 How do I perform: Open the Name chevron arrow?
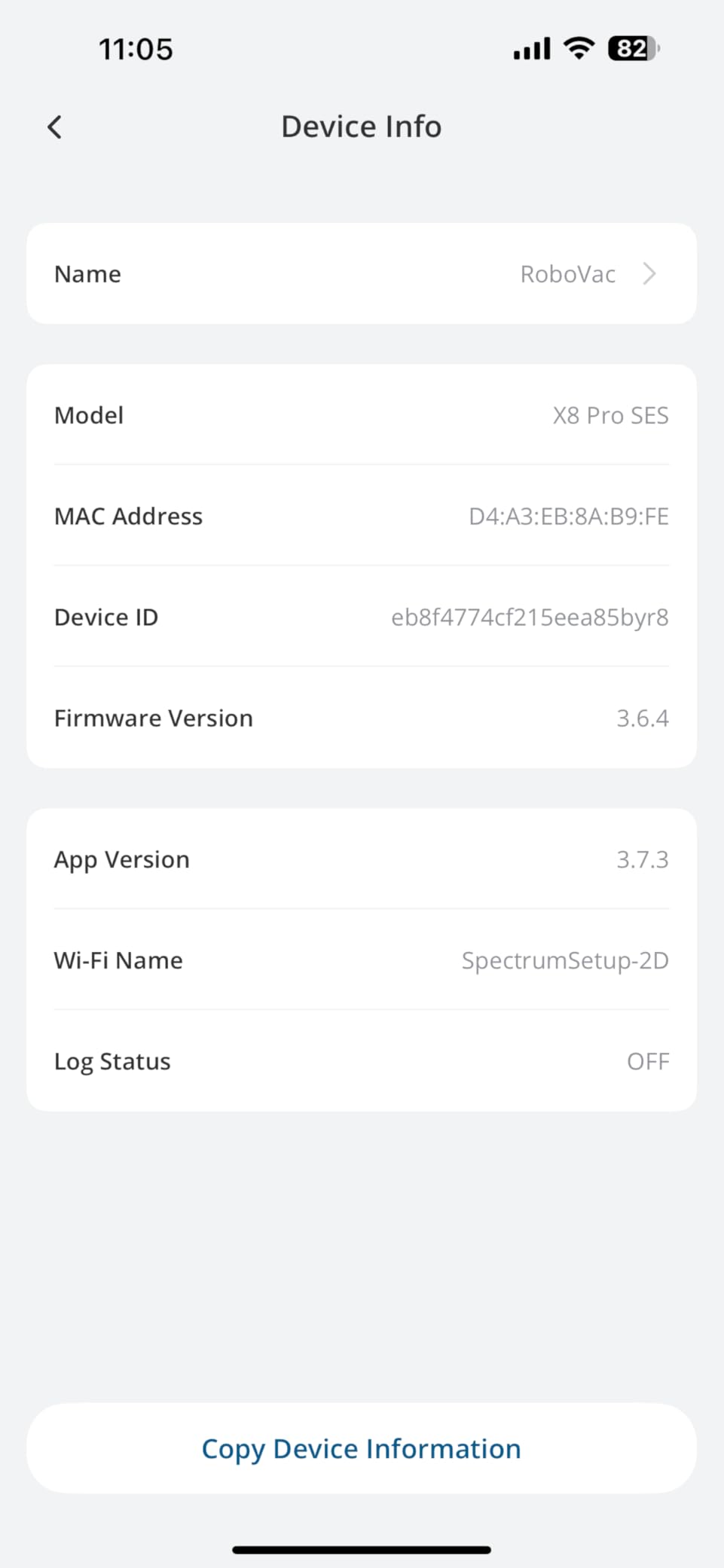[x=649, y=273]
